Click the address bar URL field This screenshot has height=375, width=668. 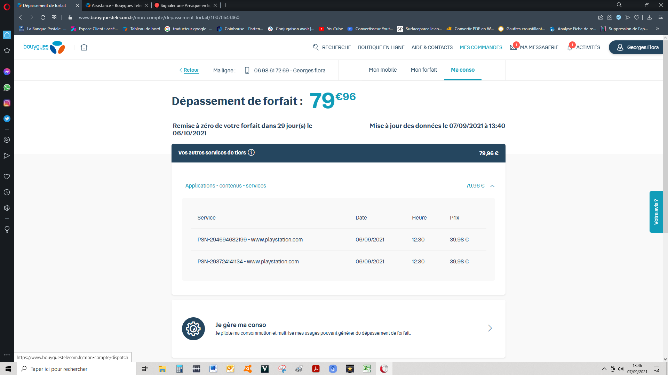click(158, 17)
